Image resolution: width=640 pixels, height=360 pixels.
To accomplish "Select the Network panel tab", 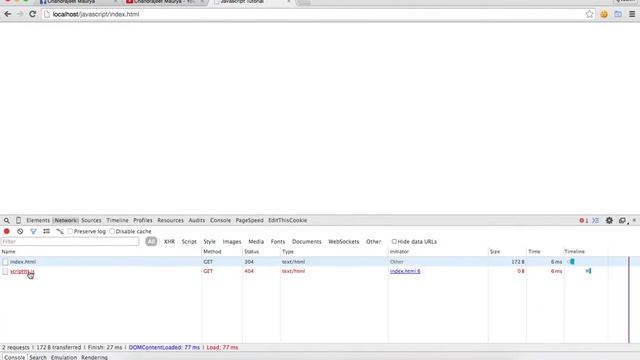I will coord(65,220).
